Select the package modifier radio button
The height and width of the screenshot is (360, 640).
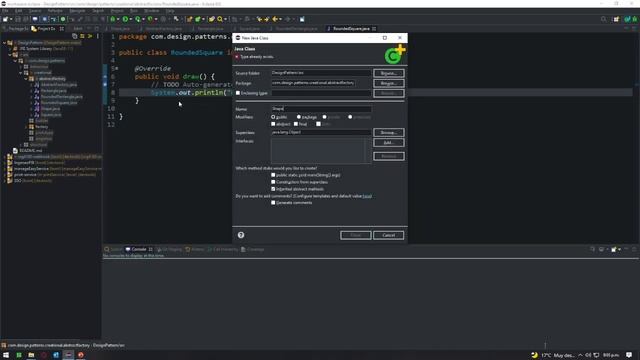click(299, 117)
